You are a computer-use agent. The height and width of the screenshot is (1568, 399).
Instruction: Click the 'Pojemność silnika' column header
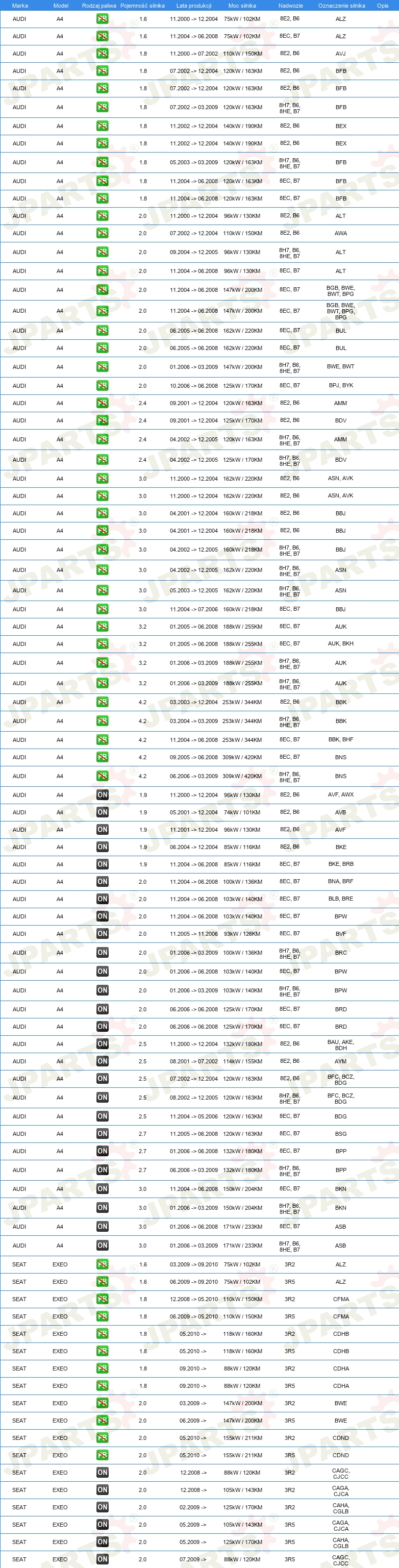coord(142,6)
